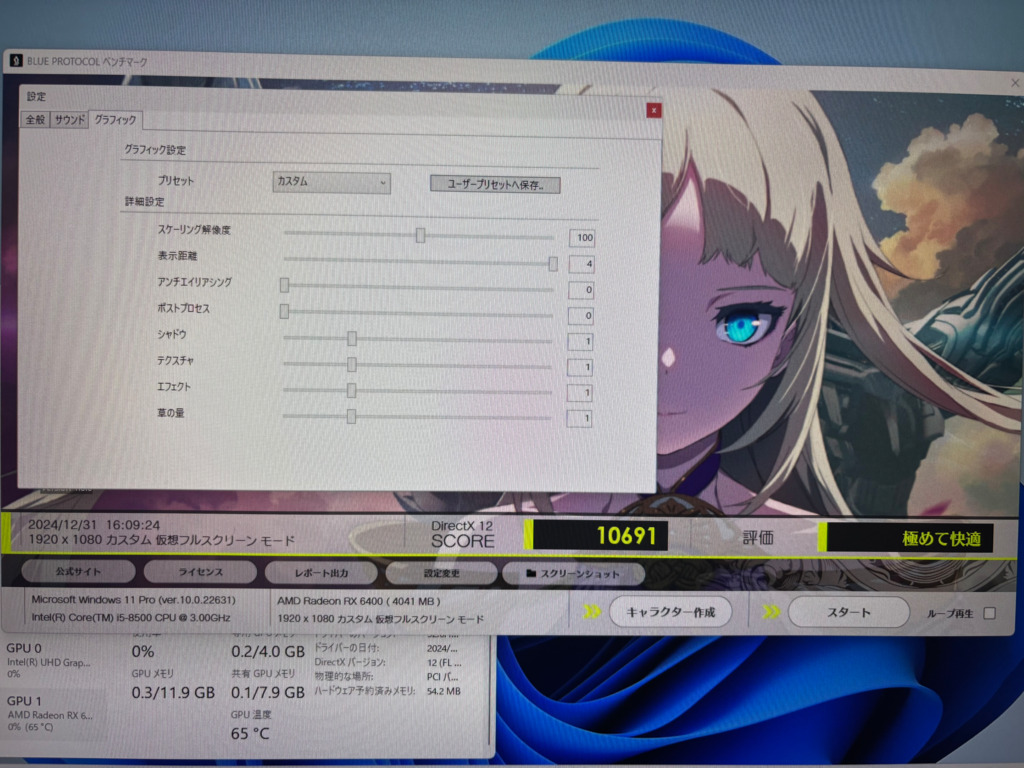Click the GPU temperature value 65 °C

[250, 734]
